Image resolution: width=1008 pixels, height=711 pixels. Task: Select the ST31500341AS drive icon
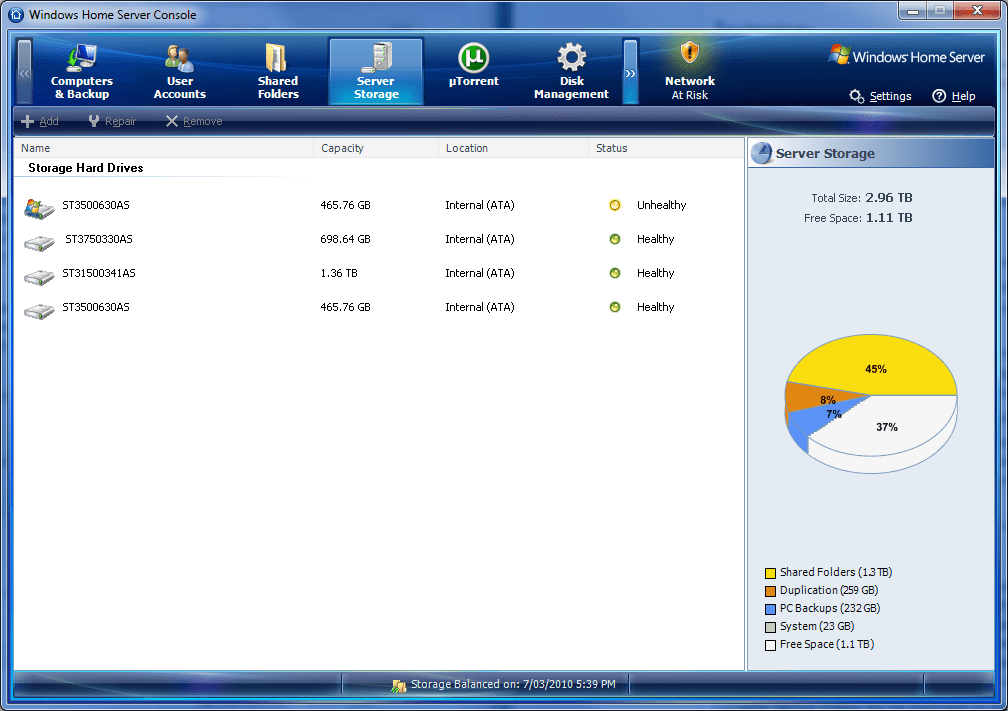coord(39,276)
